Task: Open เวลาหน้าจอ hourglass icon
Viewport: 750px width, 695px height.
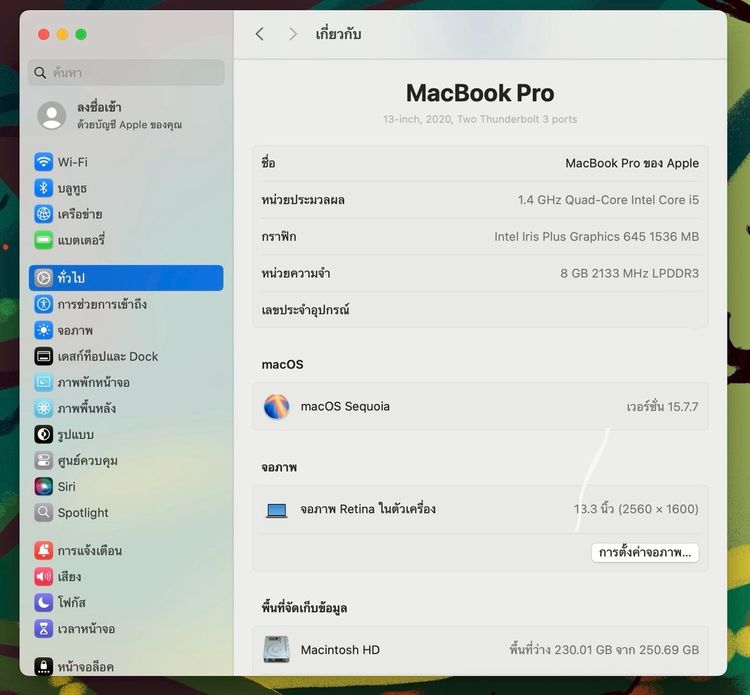Action: click(x=44, y=629)
